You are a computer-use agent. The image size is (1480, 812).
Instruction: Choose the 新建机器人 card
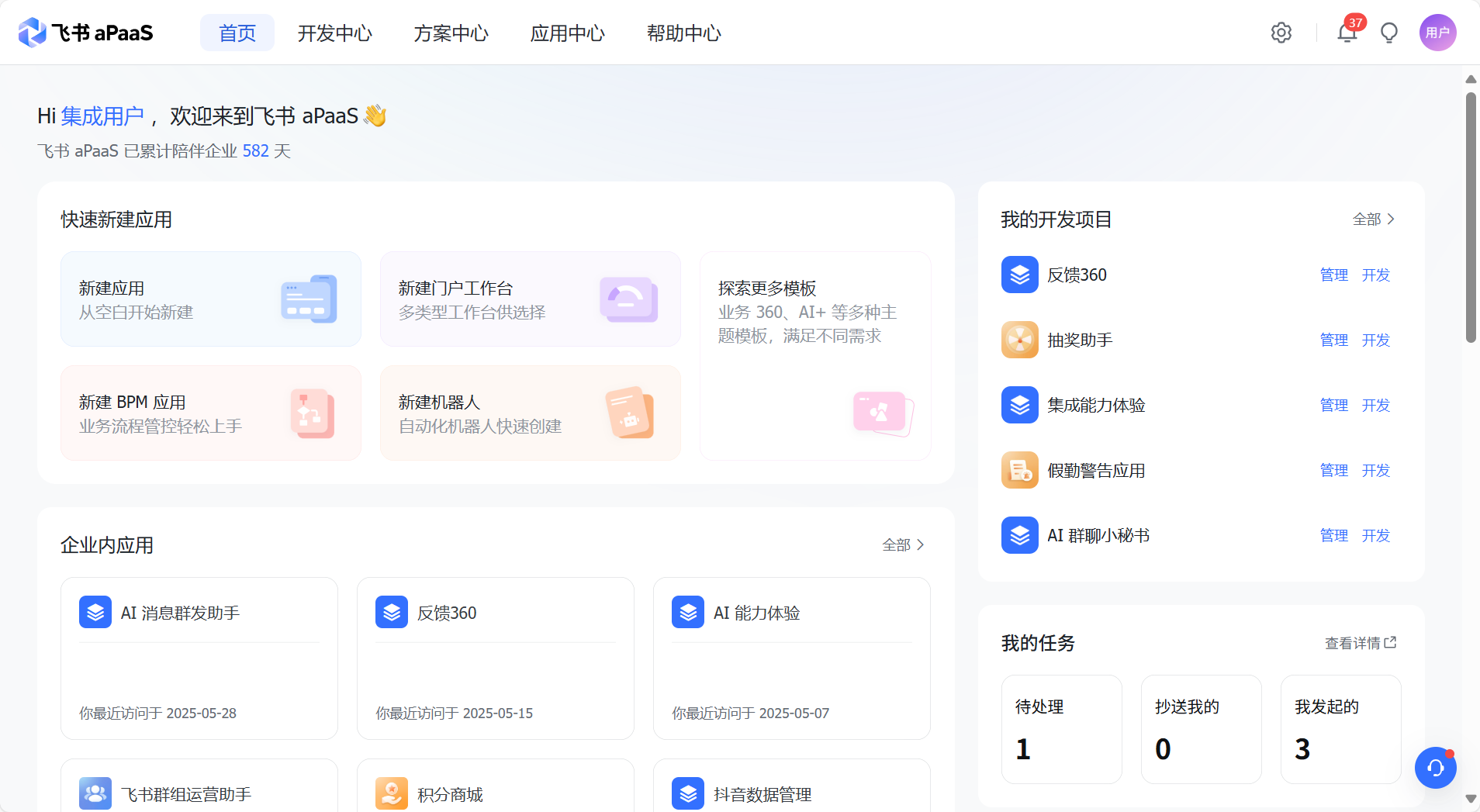[x=531, y=413]
